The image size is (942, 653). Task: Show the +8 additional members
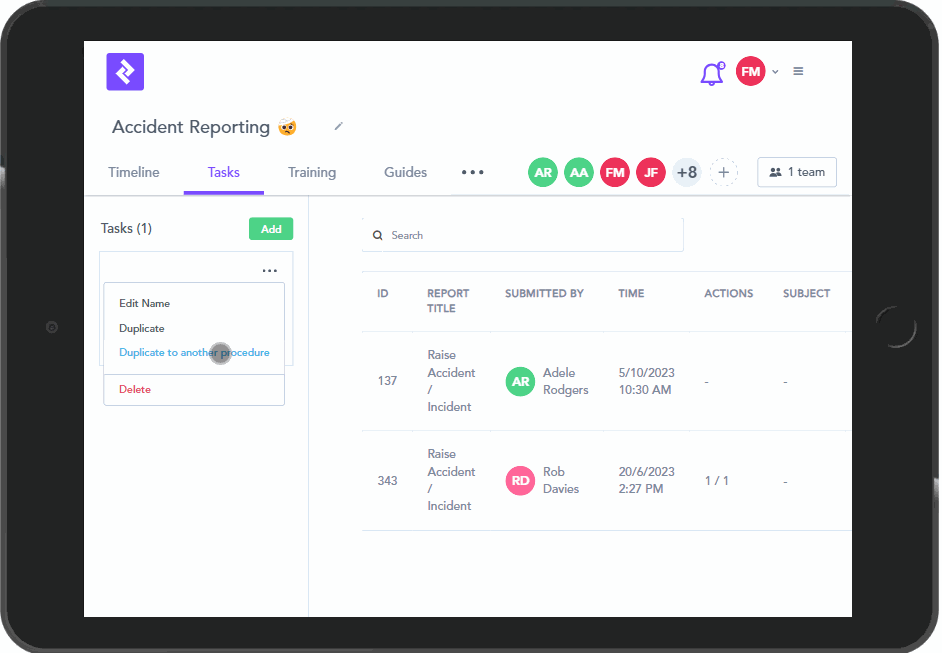(687, 172)
